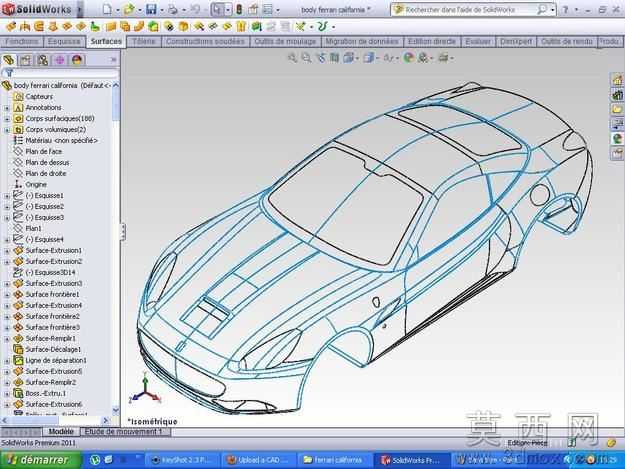Open the DisplayManager colored sphere tab icon
The height and width of the screenshot is (469, 625).
click(77, 60)
